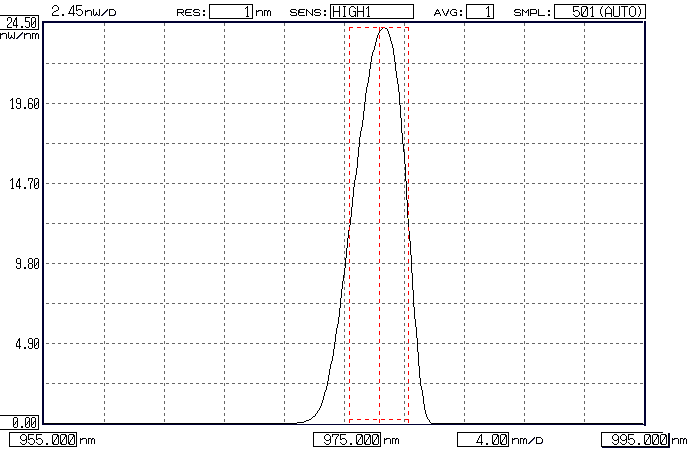This screenshot has width=697, height=451.
Task: Select the SENS field showing HIGH1
Action: click(x=371, y=12)
